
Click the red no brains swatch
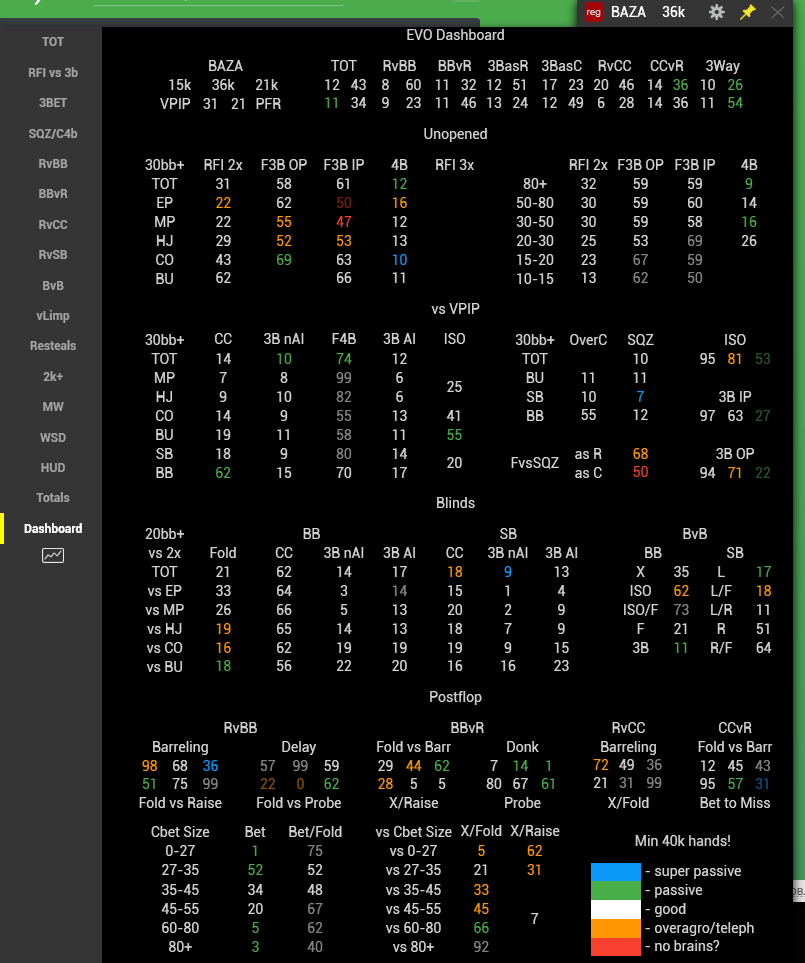coord(615,946)
